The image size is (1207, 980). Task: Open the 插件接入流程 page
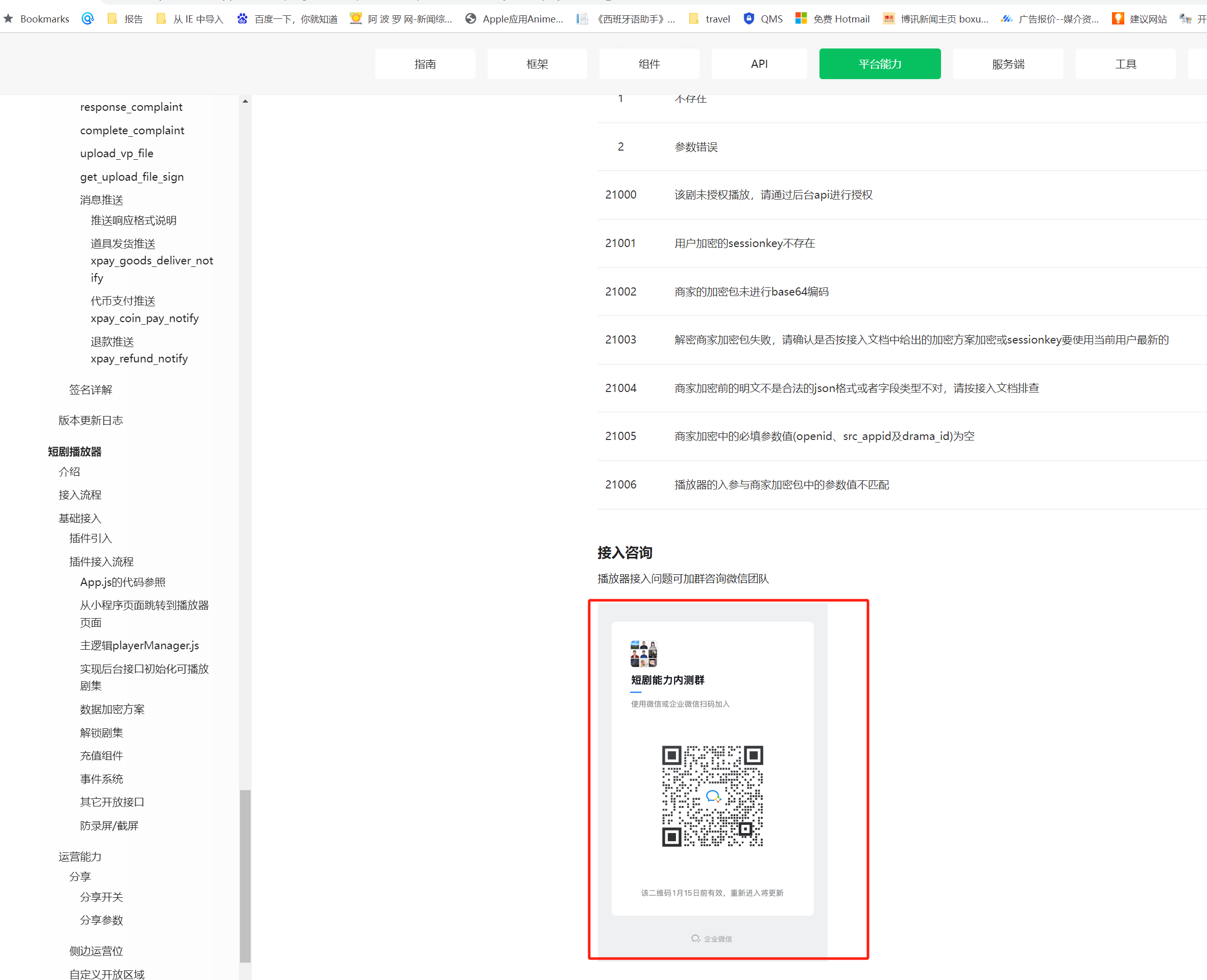pyautogui.click(x=102, y=561)
